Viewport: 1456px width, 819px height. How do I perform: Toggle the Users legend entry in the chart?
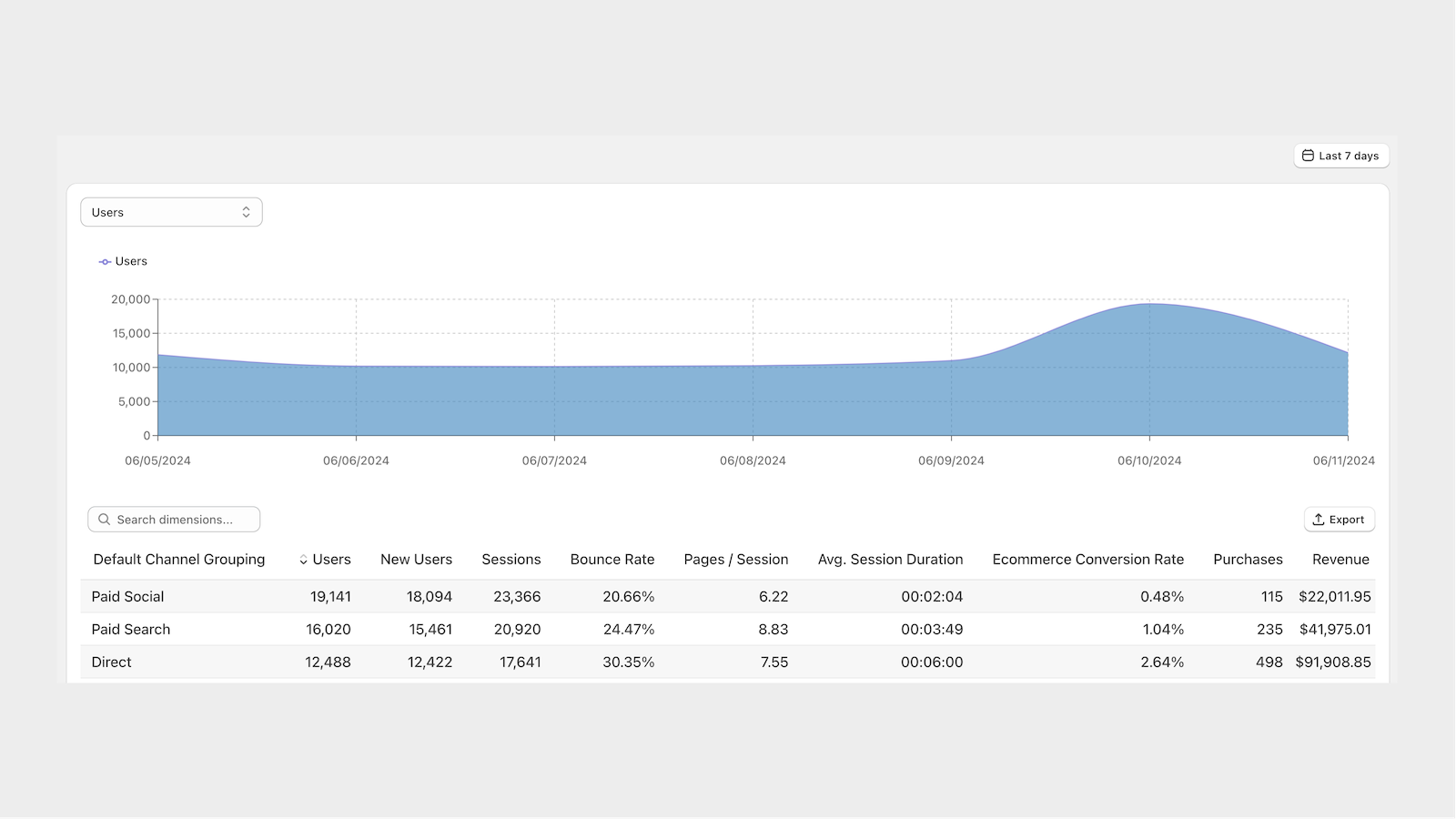123,261
